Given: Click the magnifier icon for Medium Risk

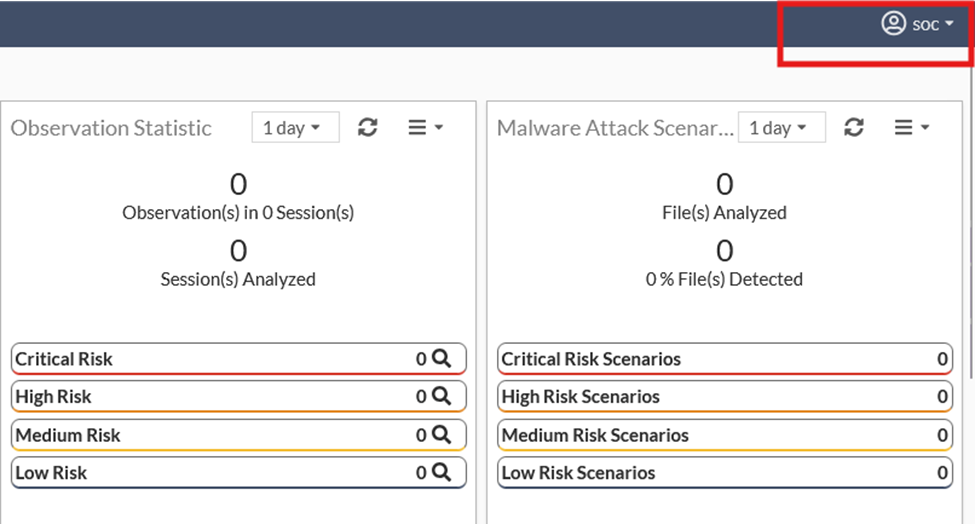Looking at the screenshot, I should click(441, 434).
